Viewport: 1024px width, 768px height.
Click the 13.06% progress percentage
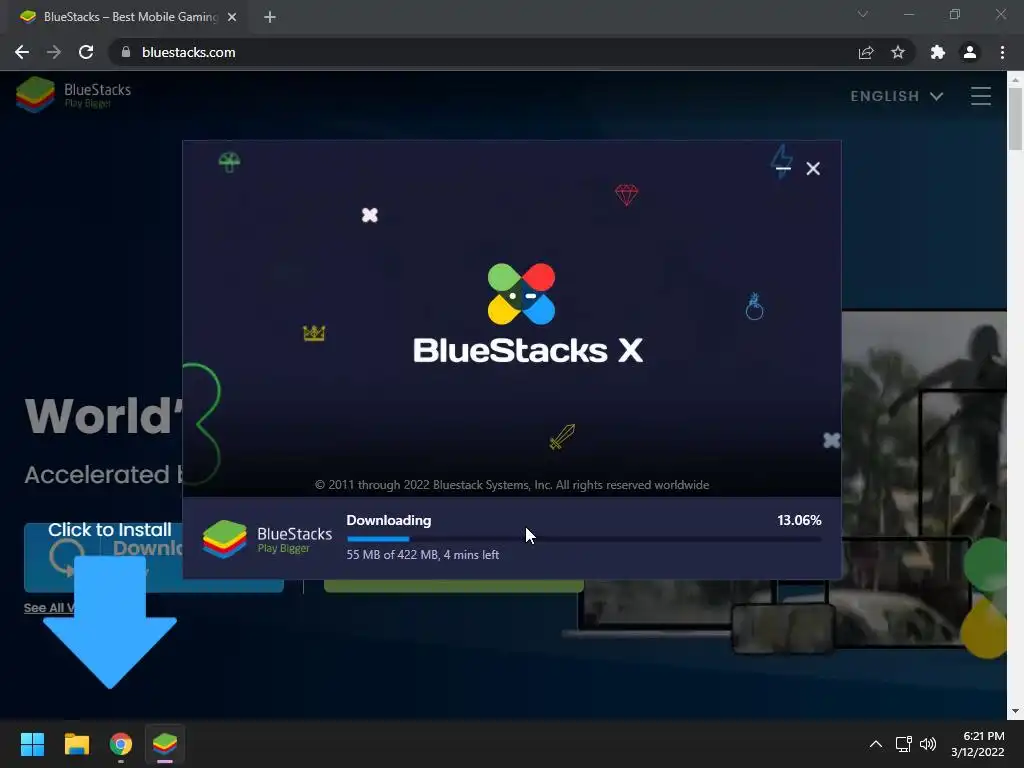coord(799,520)
